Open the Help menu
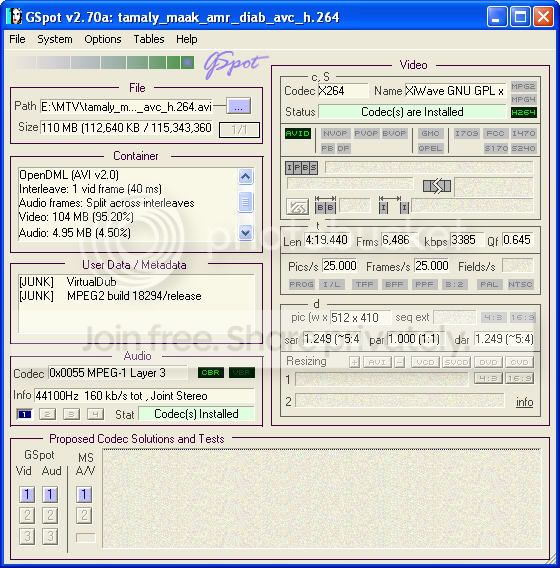 click(x=187, y=39)
